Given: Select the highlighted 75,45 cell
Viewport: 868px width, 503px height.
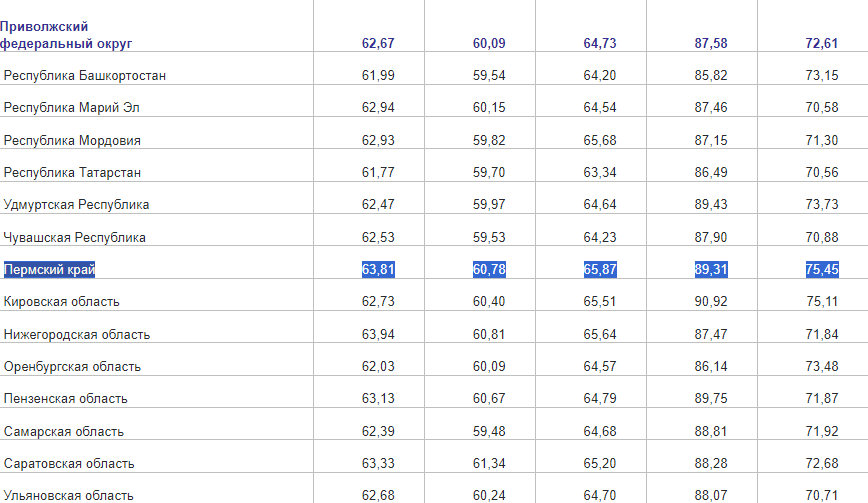Looking at the screenshot, I should point(821,270).
